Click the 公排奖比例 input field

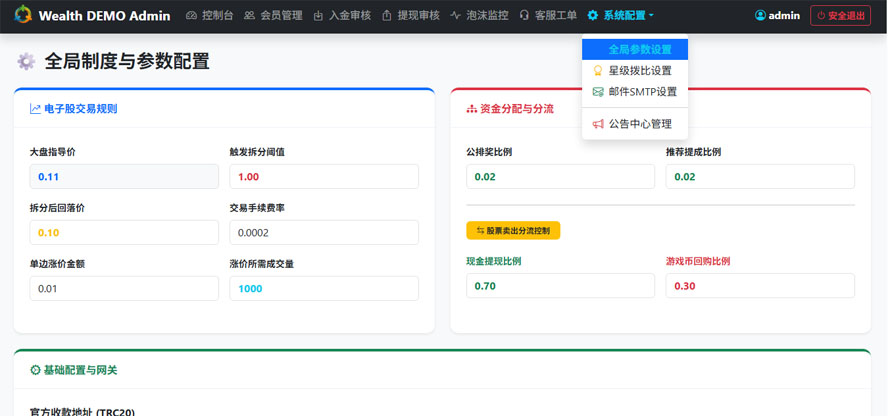coord(561,177)
